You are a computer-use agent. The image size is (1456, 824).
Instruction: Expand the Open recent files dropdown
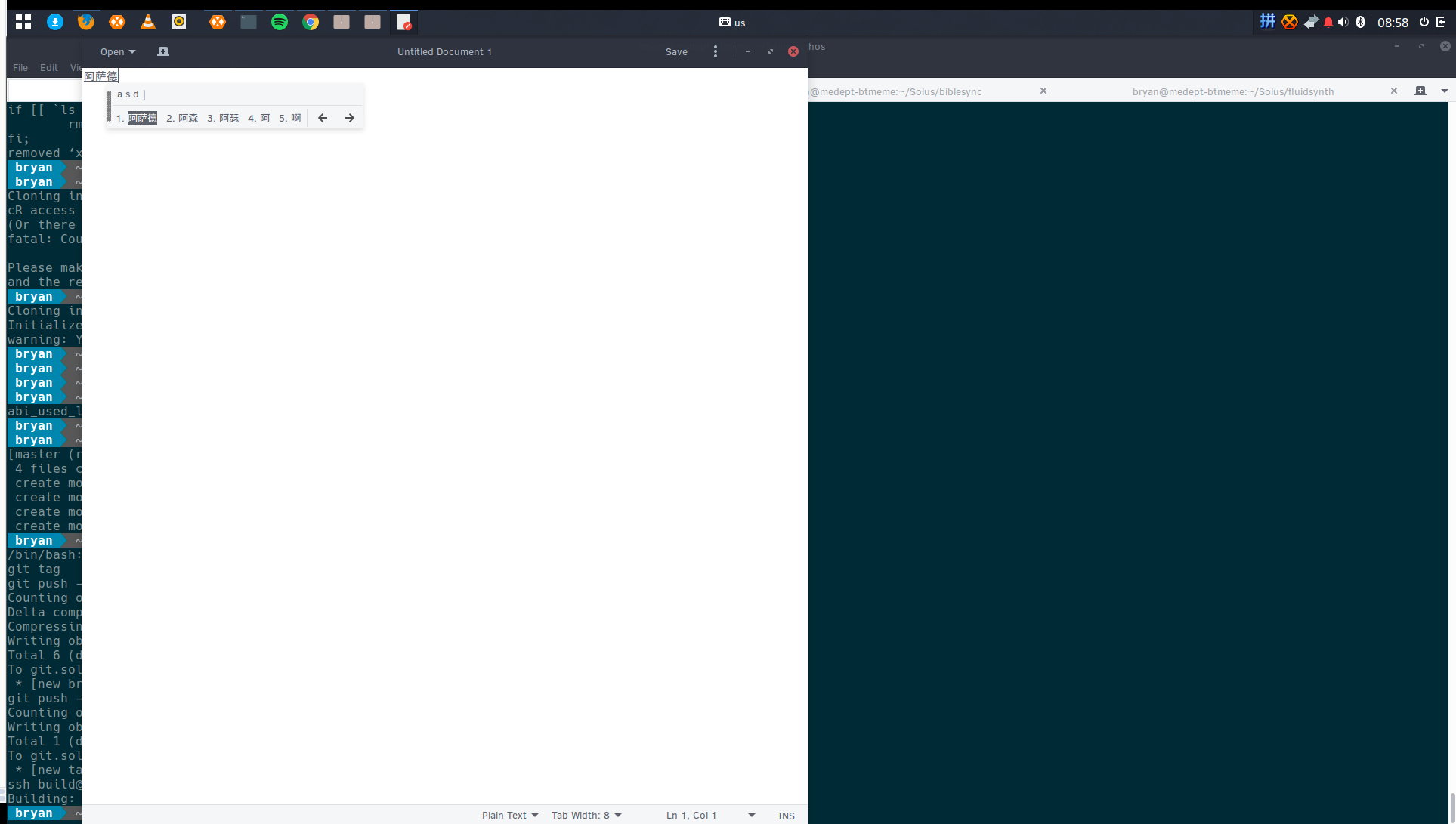pyautogui.click(x=118, y=51)
